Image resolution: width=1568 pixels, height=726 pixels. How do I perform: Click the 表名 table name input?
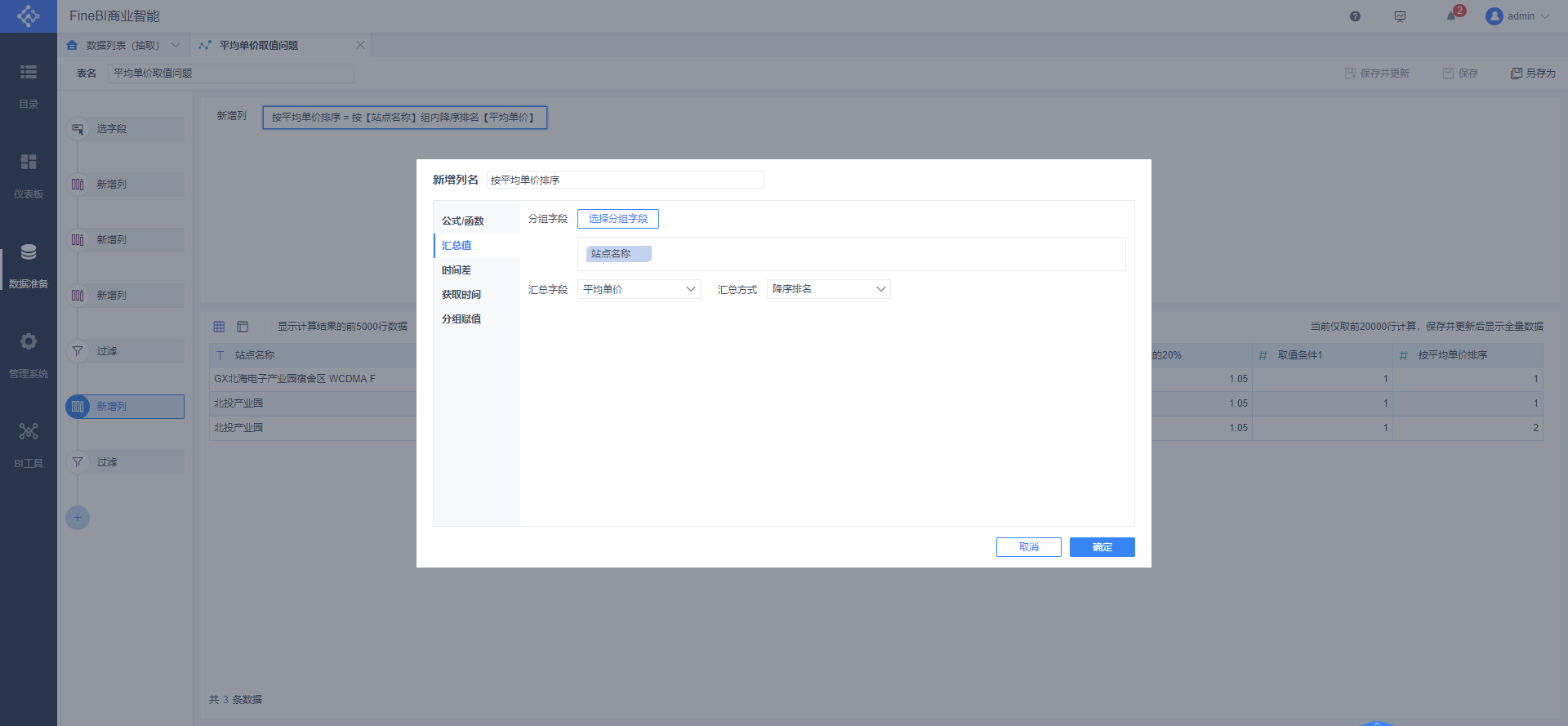pyautogui.click(x=231, y=73)
